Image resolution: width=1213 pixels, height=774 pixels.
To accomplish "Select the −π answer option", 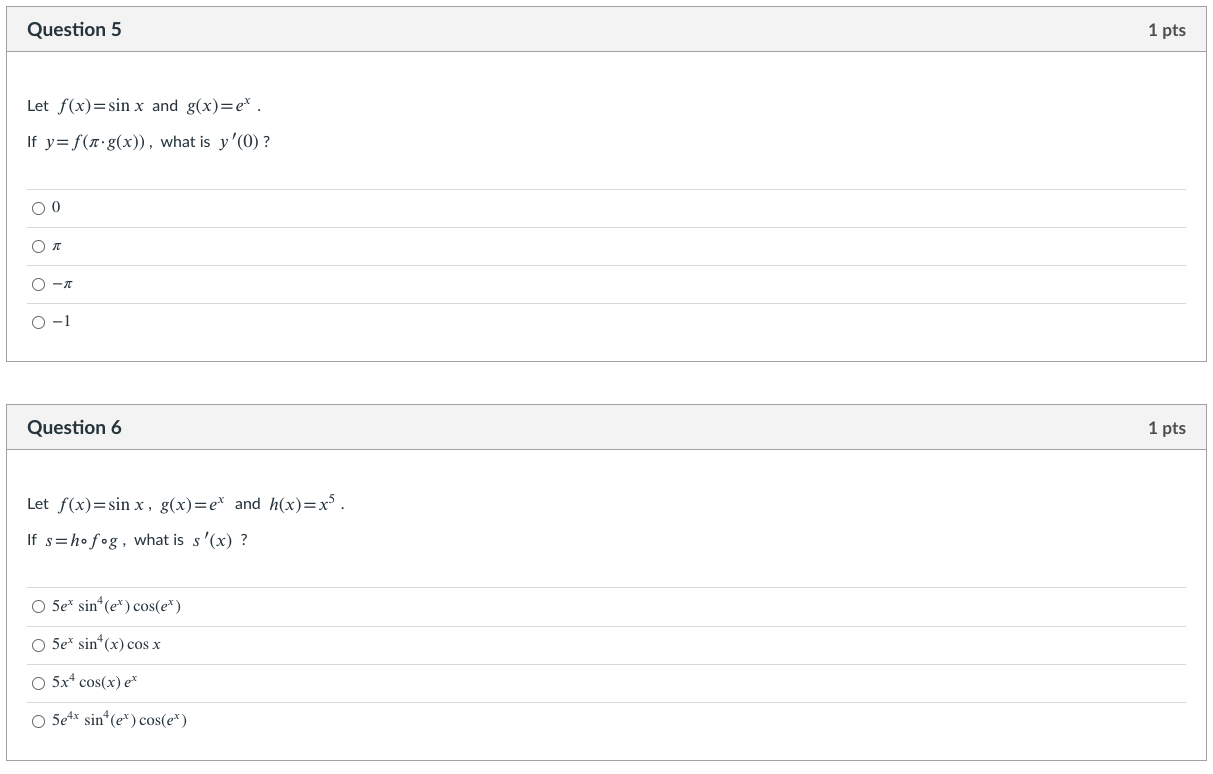I will 38,284.
